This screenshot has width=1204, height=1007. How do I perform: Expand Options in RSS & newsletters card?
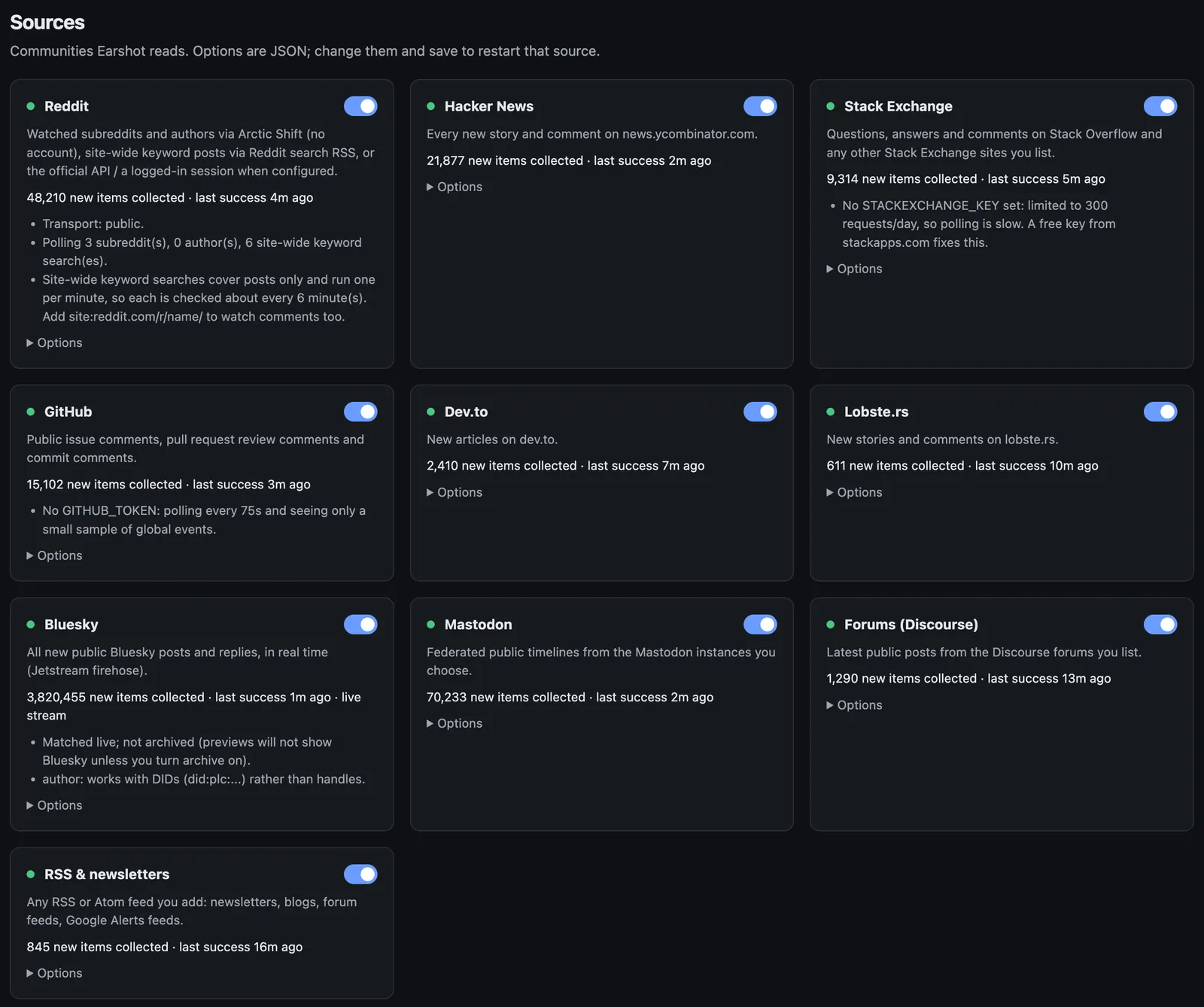tap(54, 973)
